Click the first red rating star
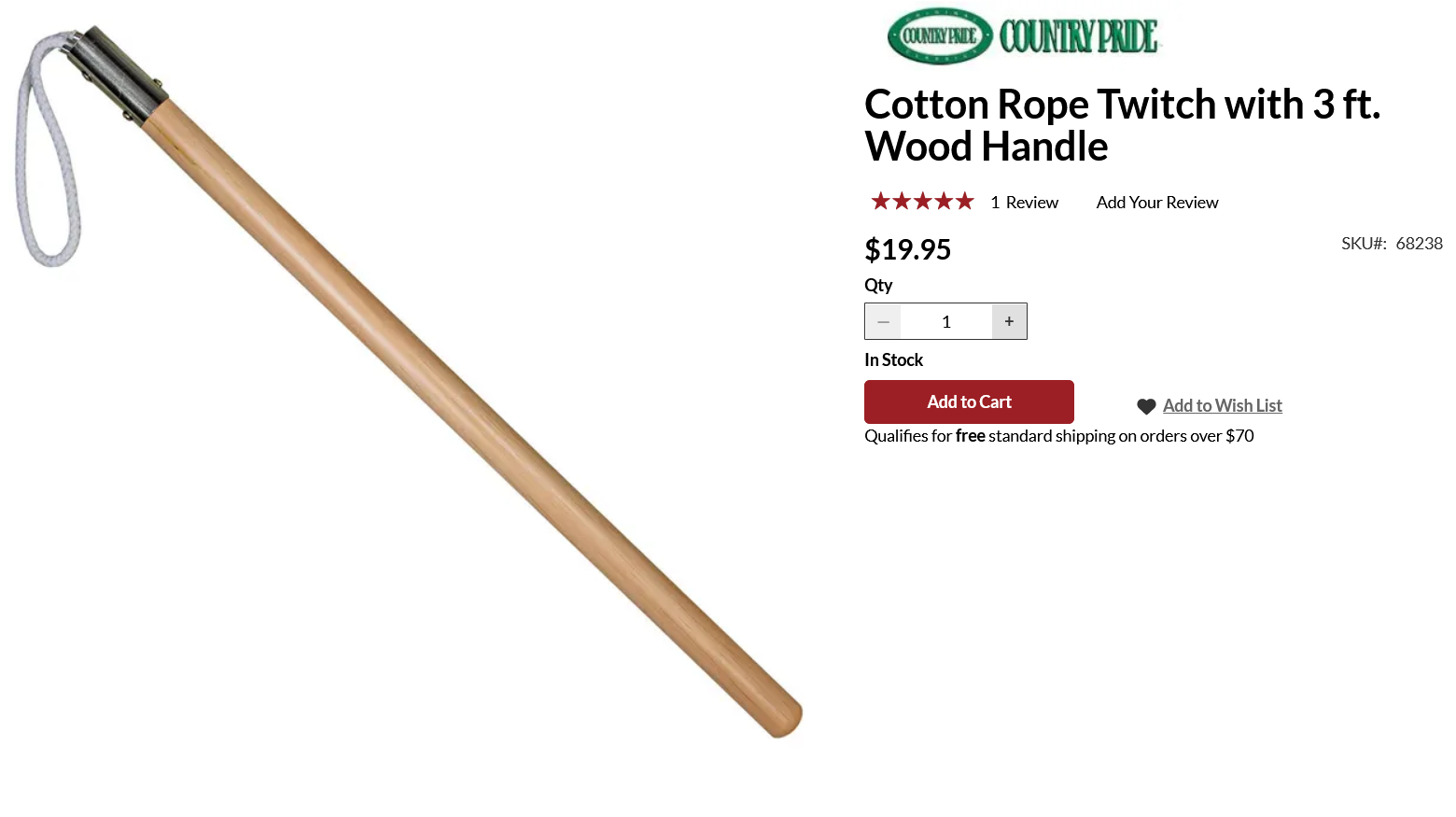This screenshot has width=1456, height=817. point(880,202)
